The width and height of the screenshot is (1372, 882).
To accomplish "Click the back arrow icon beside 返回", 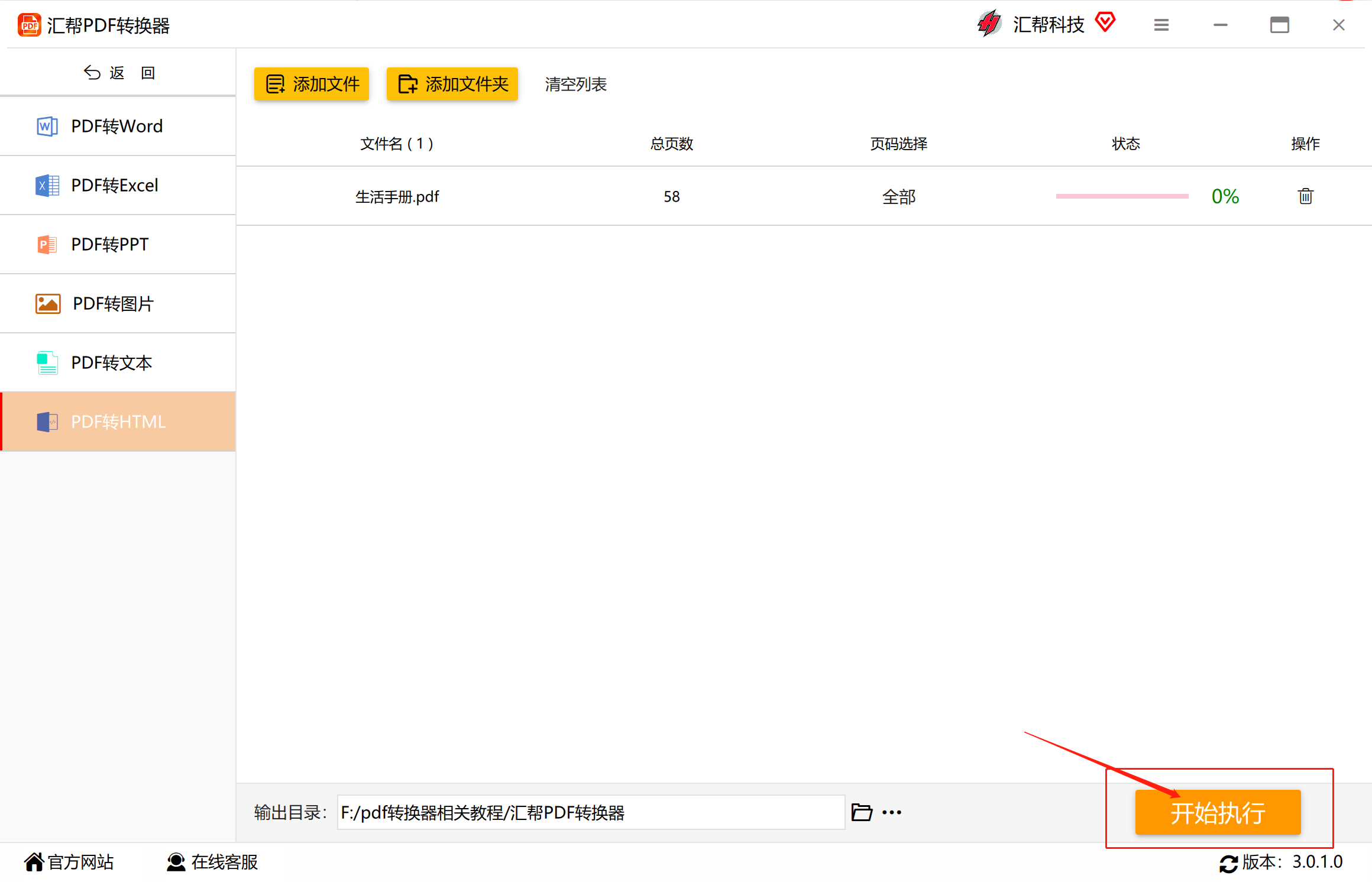I will (x=92, y=73).
